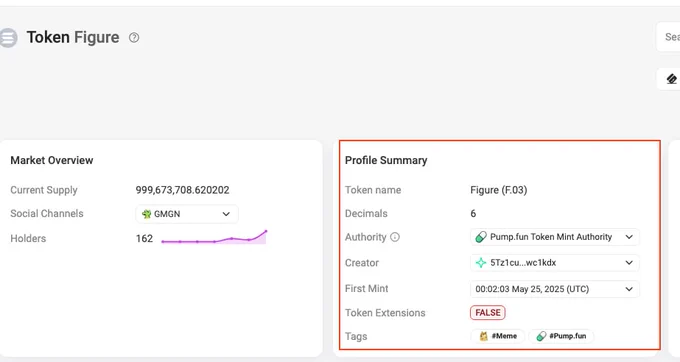
Task: Click the current supply value 999,673,708.620202
Action: point(183,190)
